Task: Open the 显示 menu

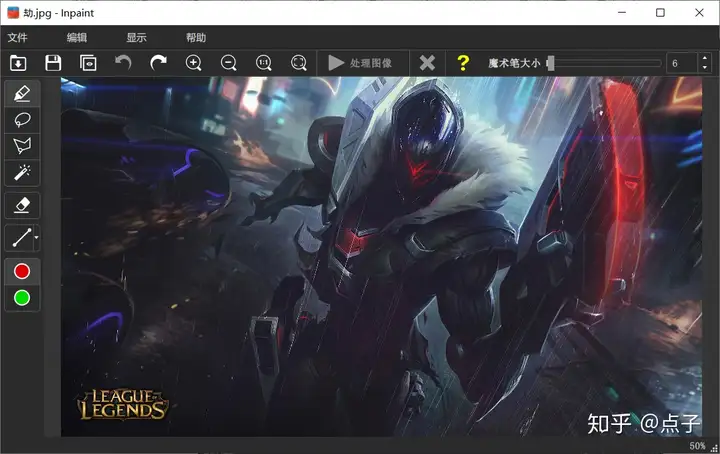Action: click(136, 38)
